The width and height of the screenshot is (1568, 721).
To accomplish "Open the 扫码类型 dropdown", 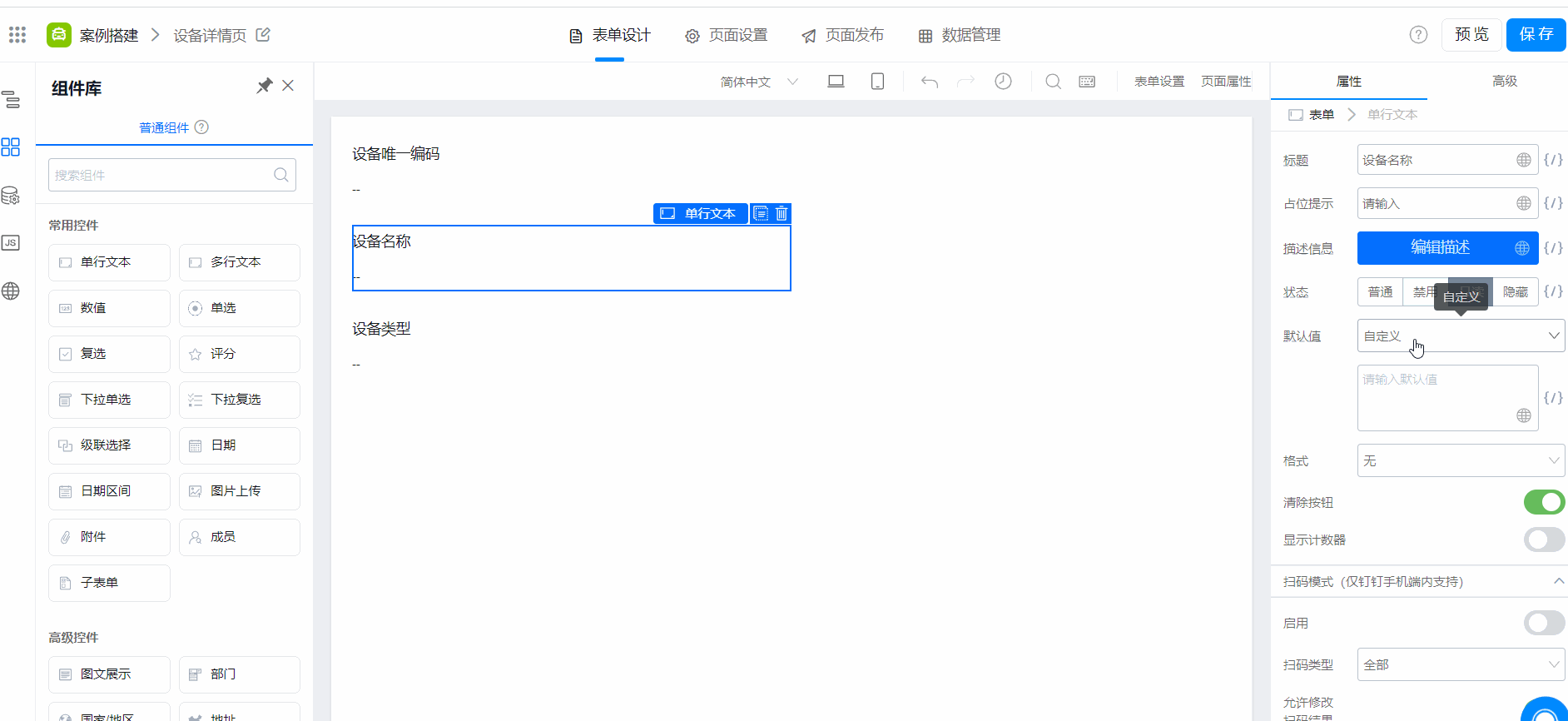I will pos(1461,664).
